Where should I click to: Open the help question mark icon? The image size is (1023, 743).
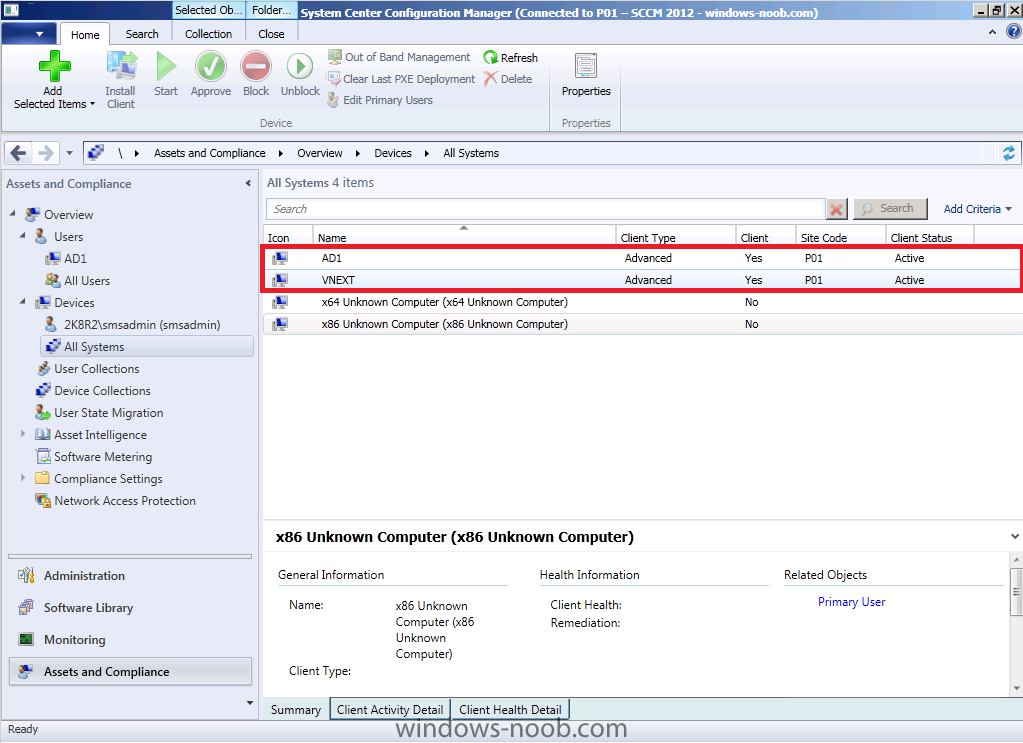1014,32
